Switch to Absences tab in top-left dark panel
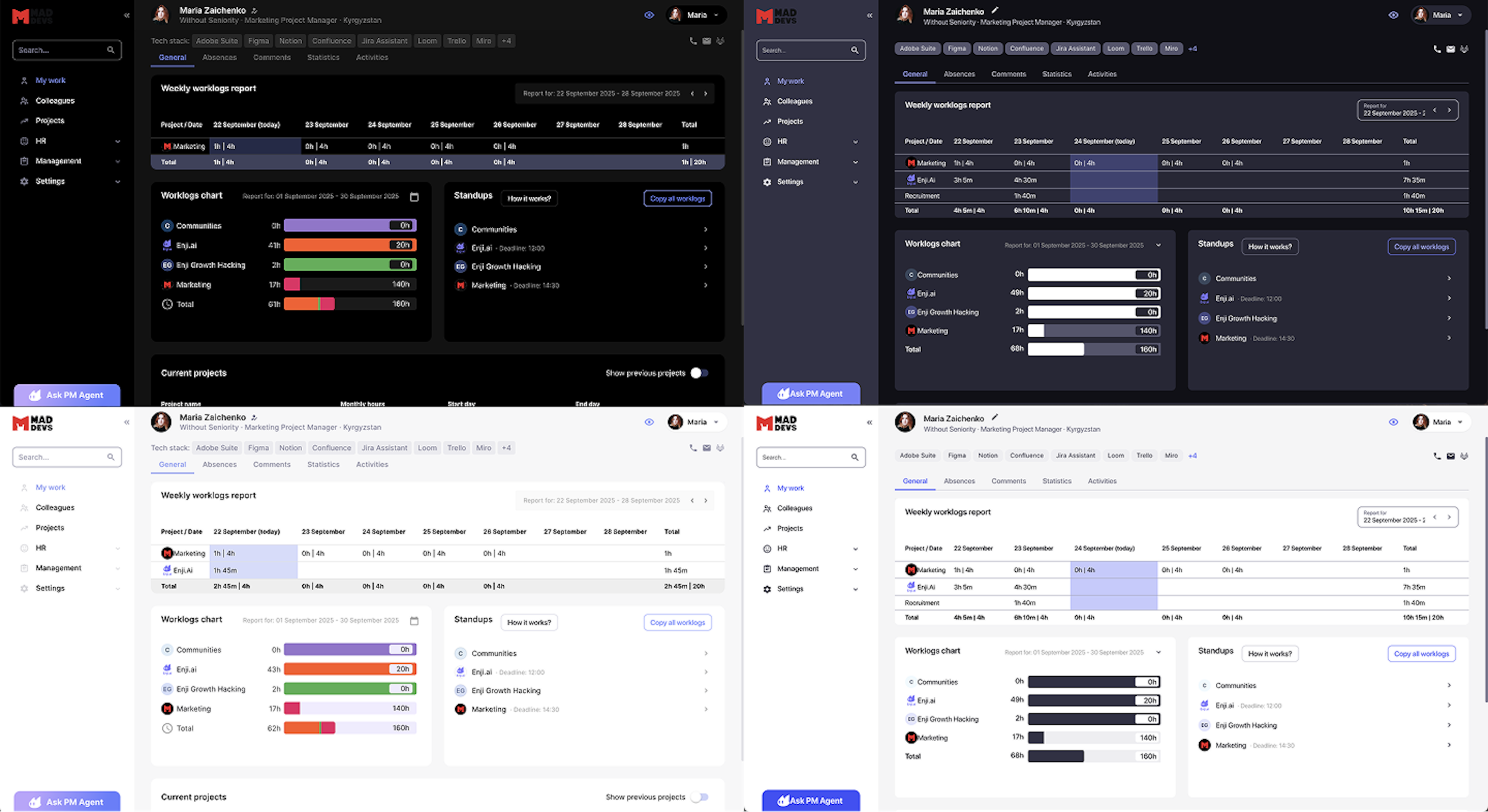This screenshot has width=1488, height=812. tap(220, 57)
